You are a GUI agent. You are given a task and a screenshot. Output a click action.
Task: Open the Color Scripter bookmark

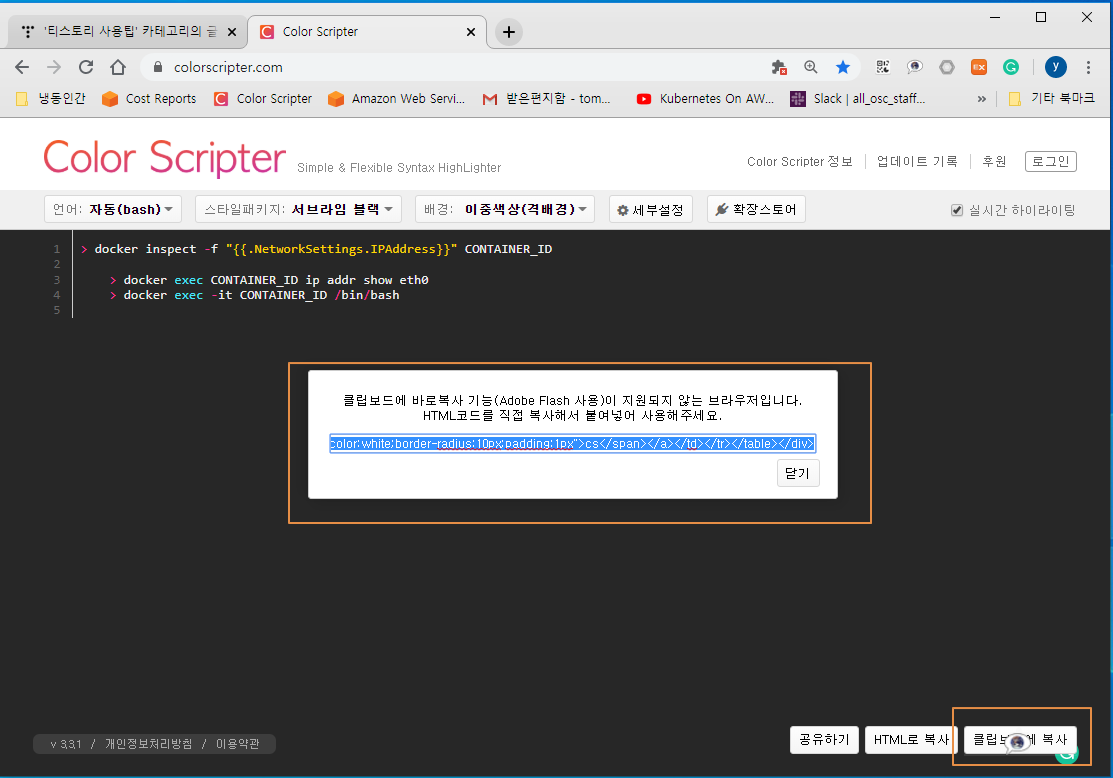[263, 99]
